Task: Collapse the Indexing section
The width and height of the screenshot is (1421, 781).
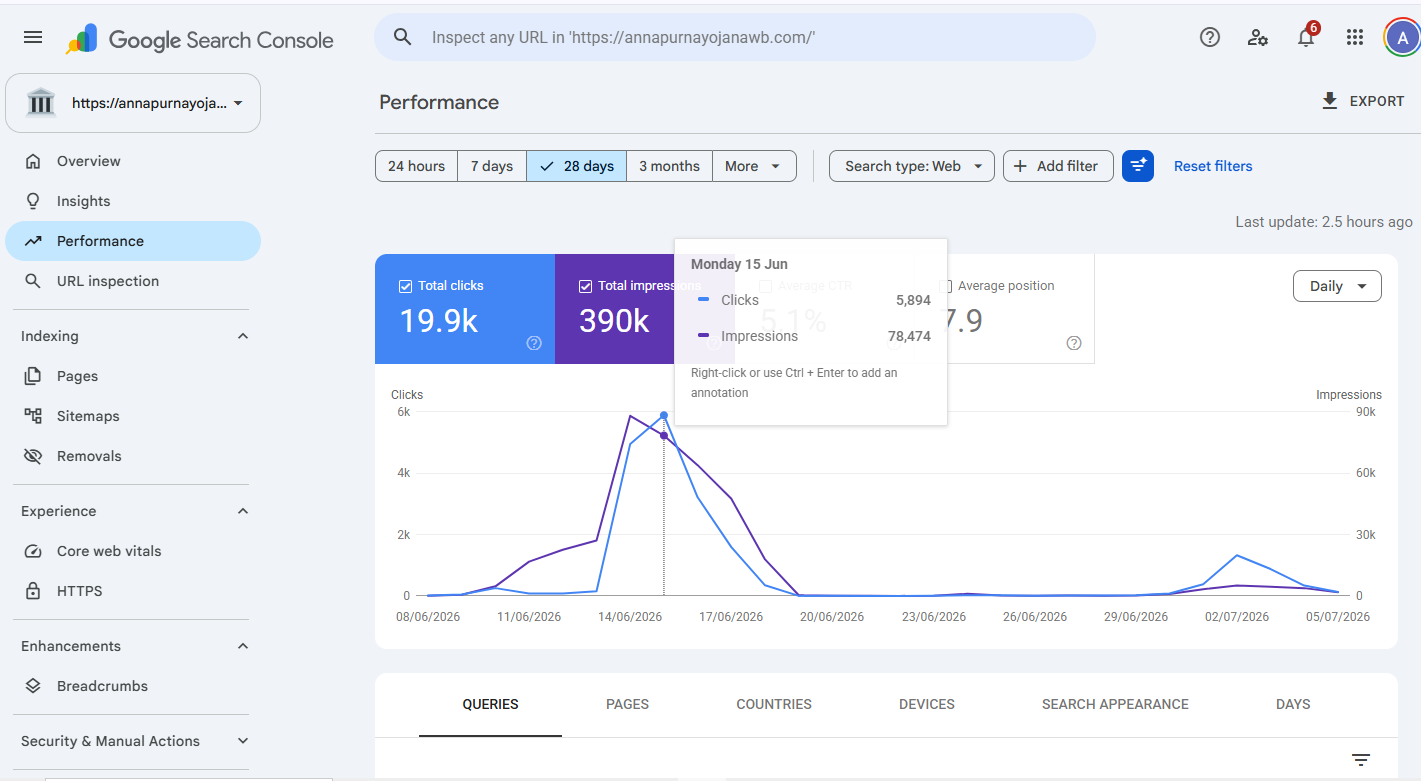Action: [242, 336]
